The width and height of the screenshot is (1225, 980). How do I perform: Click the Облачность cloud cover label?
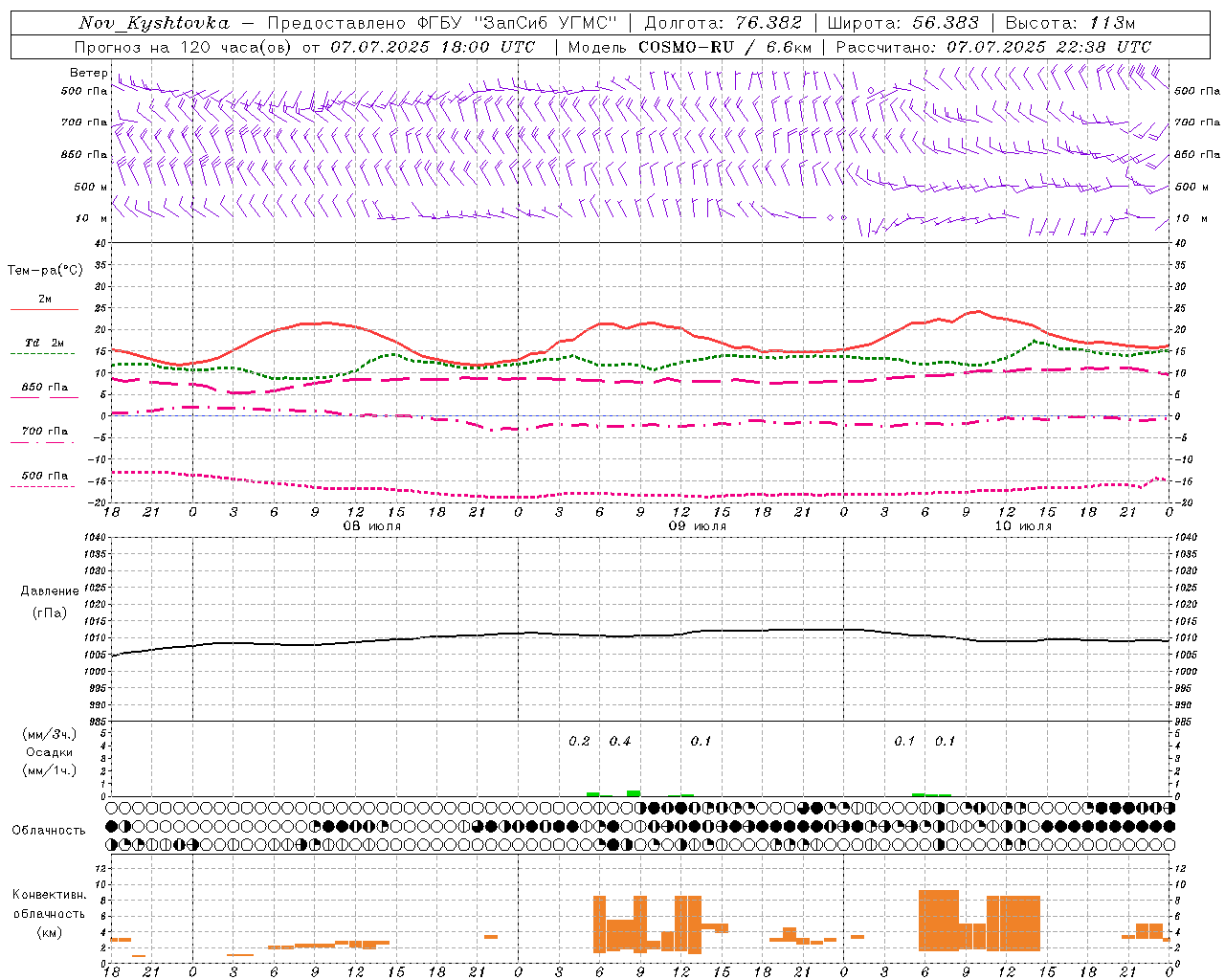(x=49, y=831)
